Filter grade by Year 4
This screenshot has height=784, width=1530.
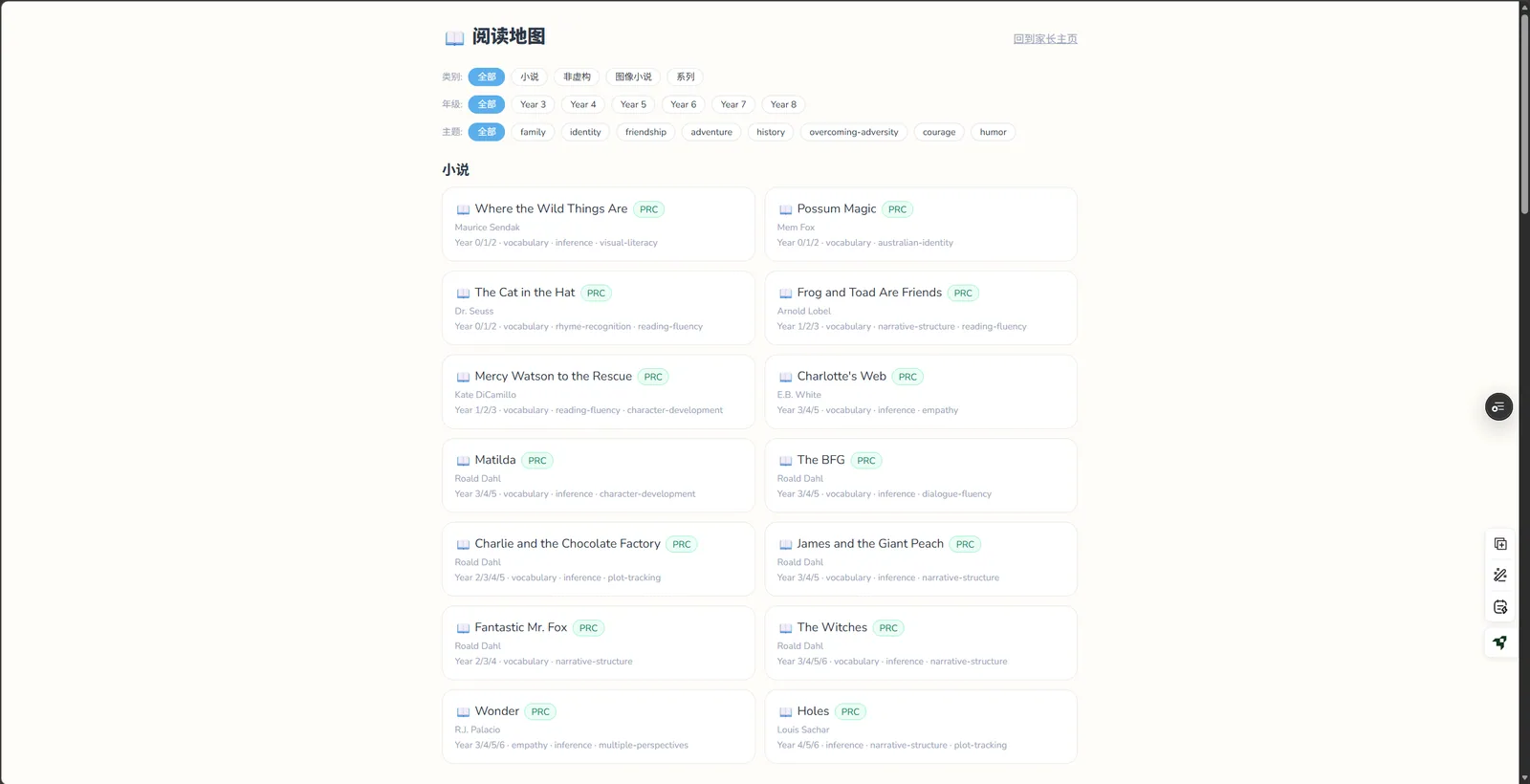pos(583,104)
